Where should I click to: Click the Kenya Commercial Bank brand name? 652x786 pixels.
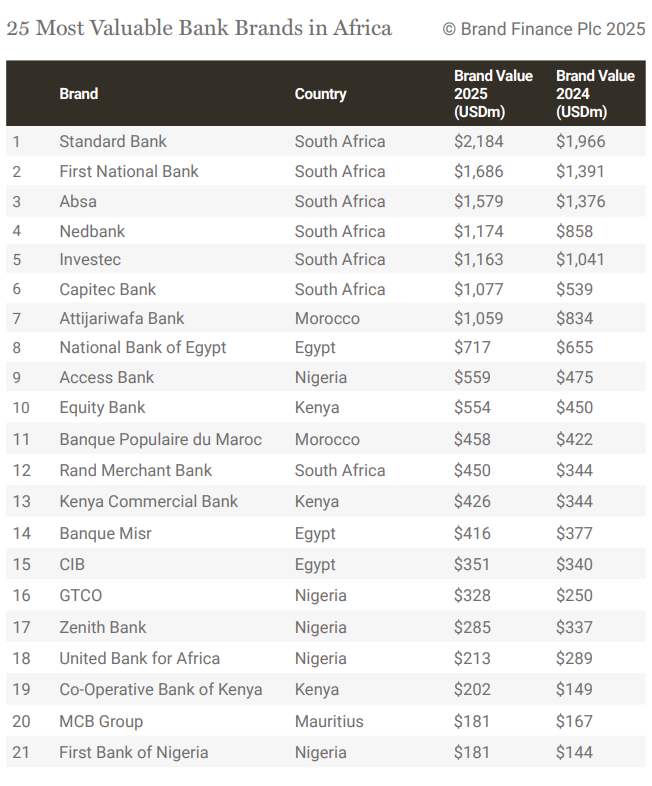coord(149,501)
